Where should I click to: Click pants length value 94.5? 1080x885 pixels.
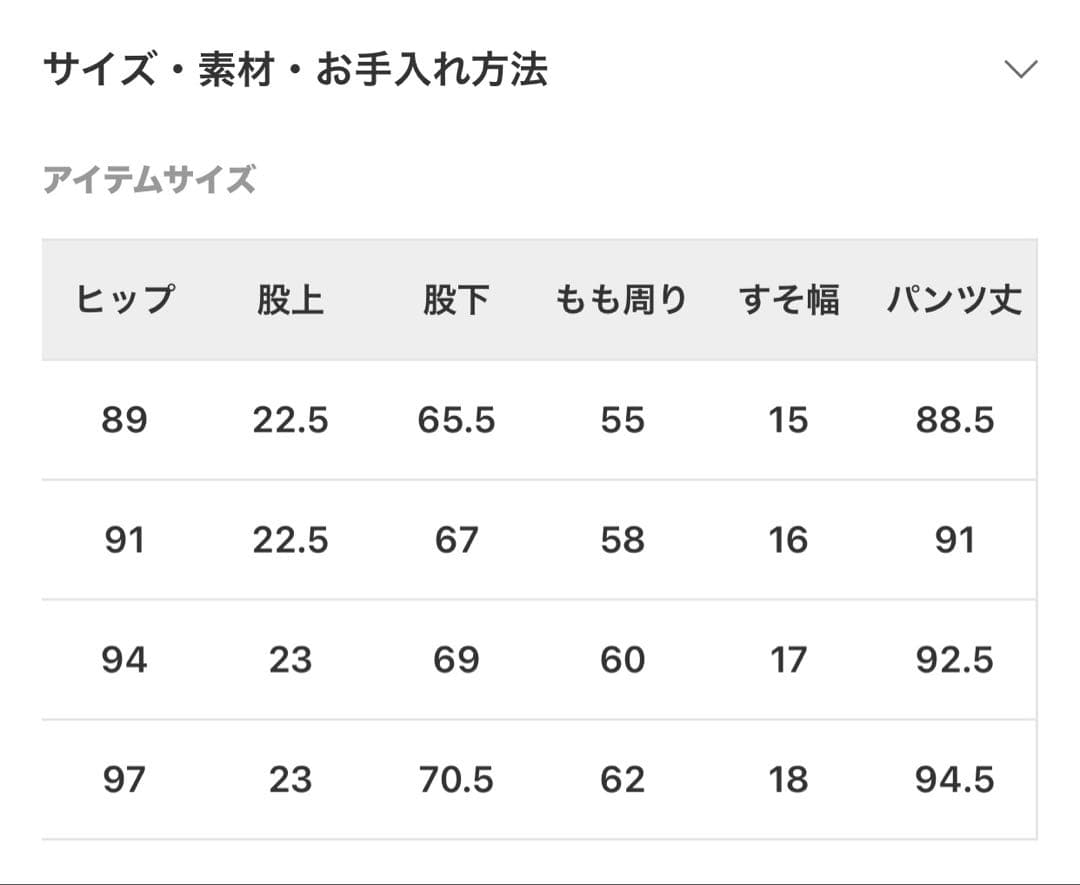(x=954, y=780)
